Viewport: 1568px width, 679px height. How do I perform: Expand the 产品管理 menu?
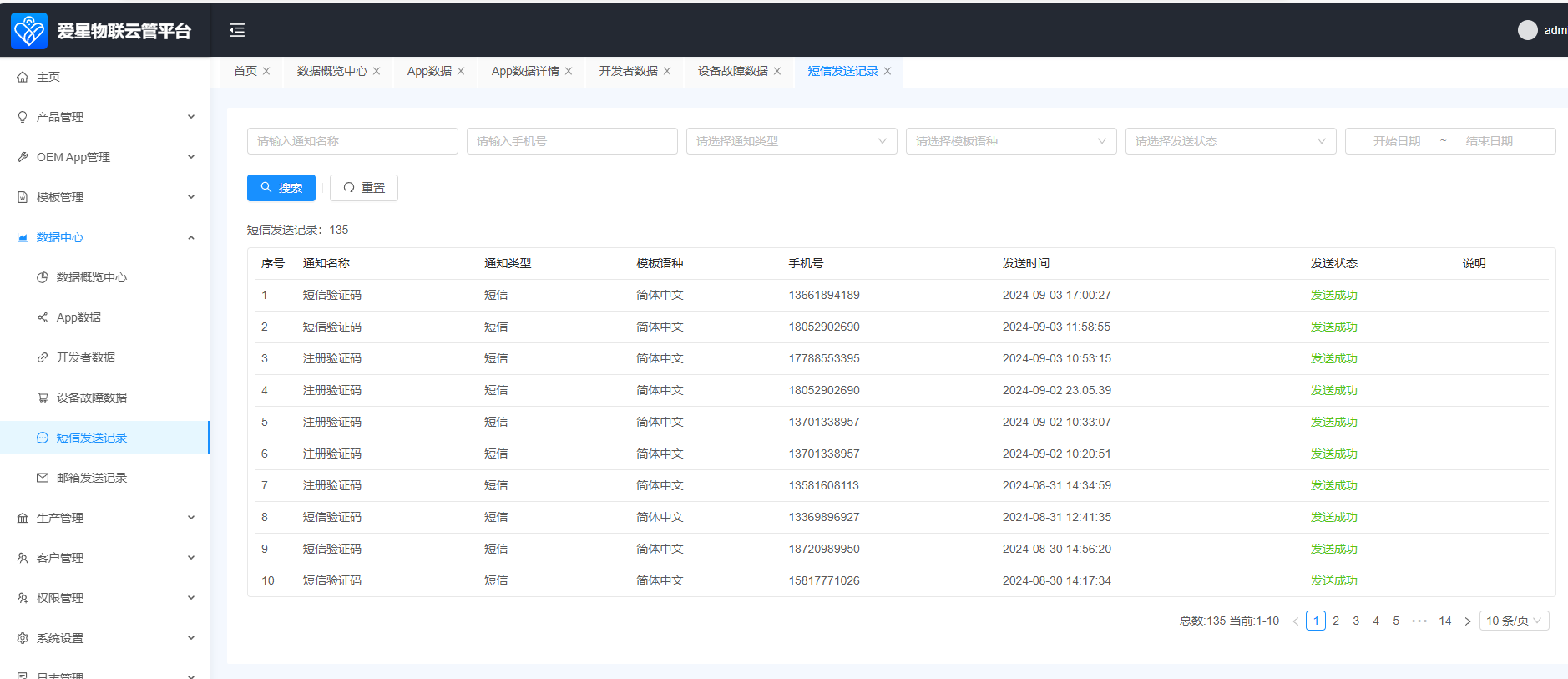click(191, 117)
